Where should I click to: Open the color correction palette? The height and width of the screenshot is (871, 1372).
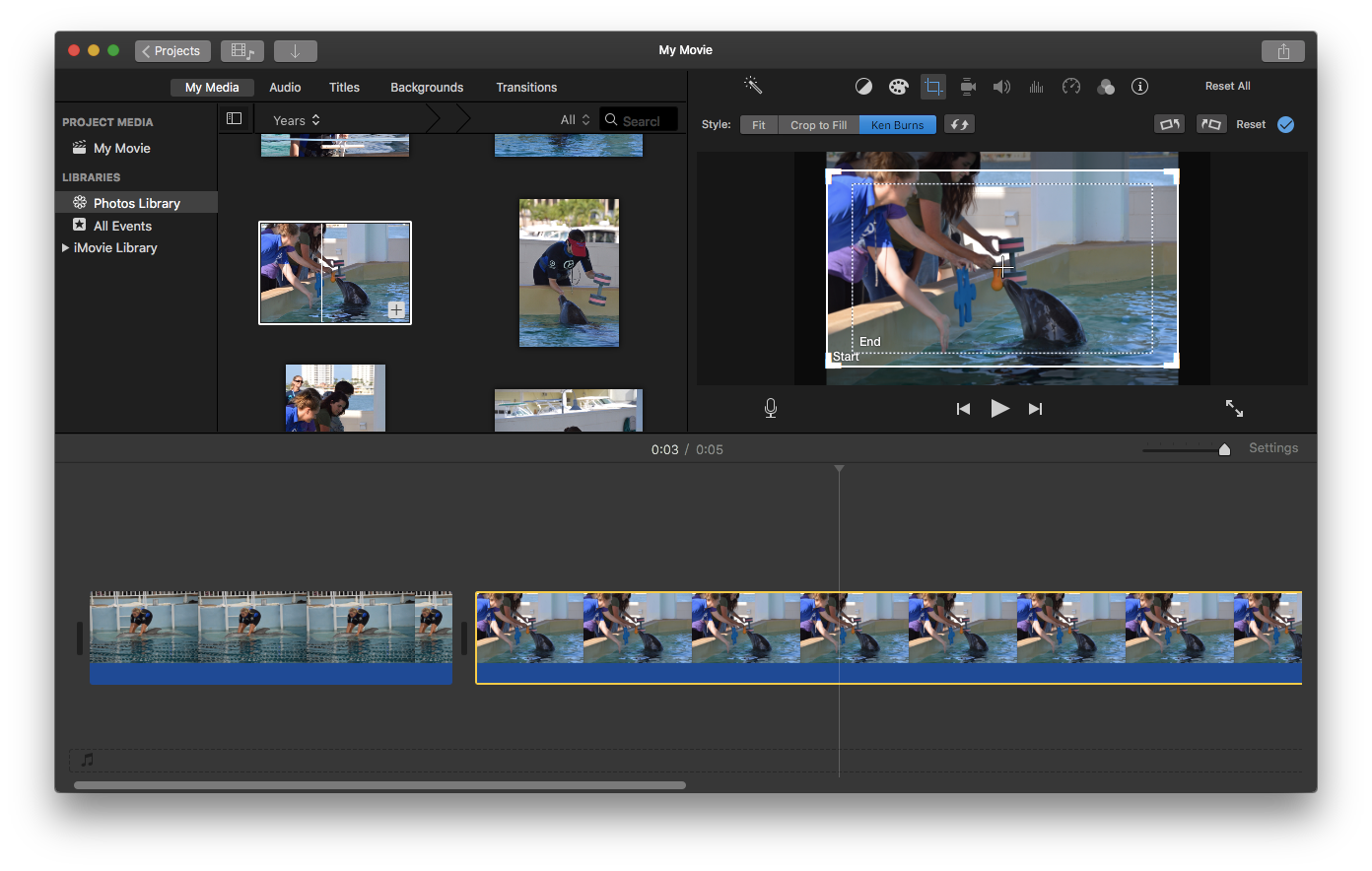[x=898, y=87]
